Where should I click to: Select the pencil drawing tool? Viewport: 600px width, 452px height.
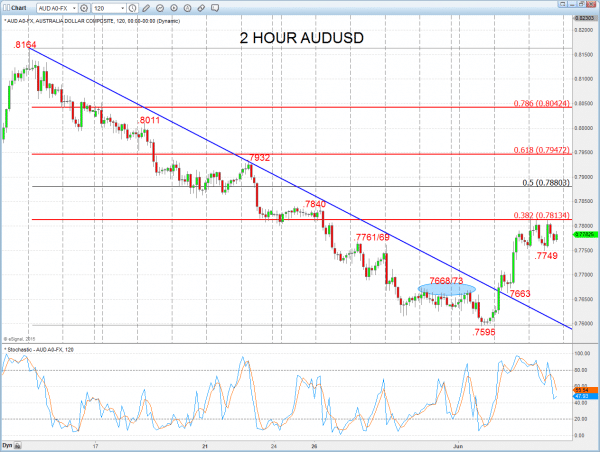[146, 8]
